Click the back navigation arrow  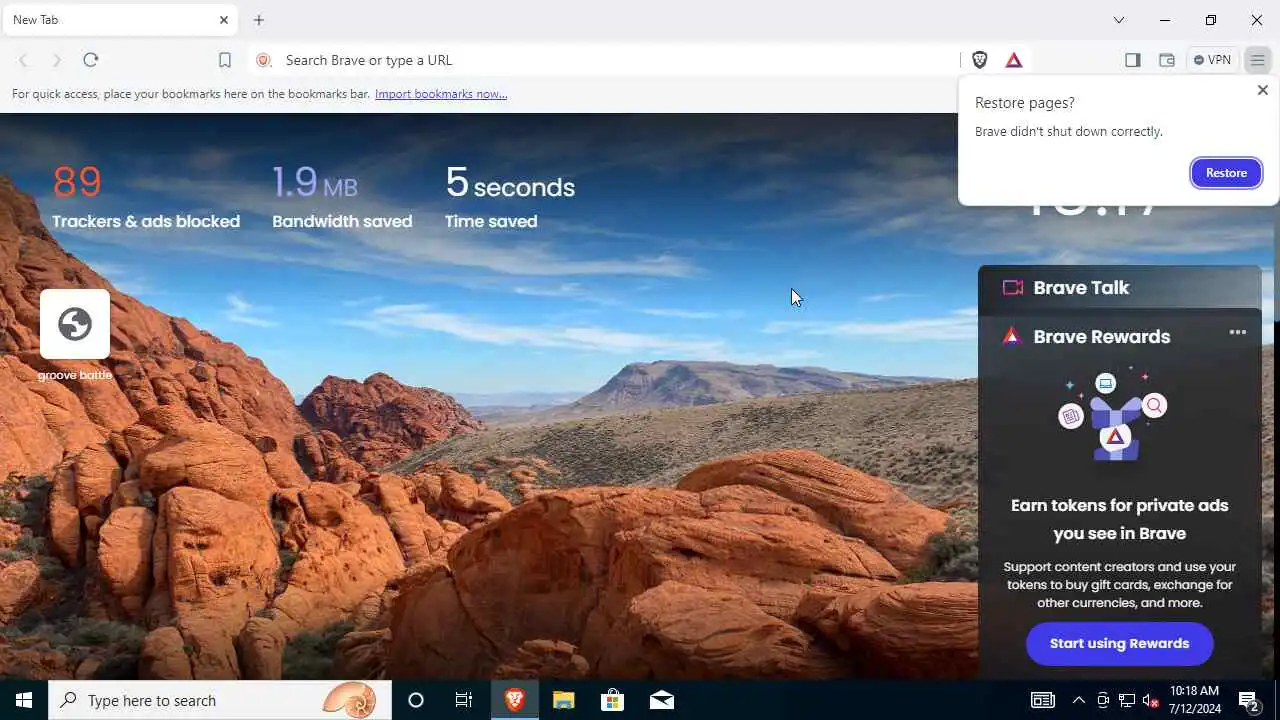(x=23, y=60)
